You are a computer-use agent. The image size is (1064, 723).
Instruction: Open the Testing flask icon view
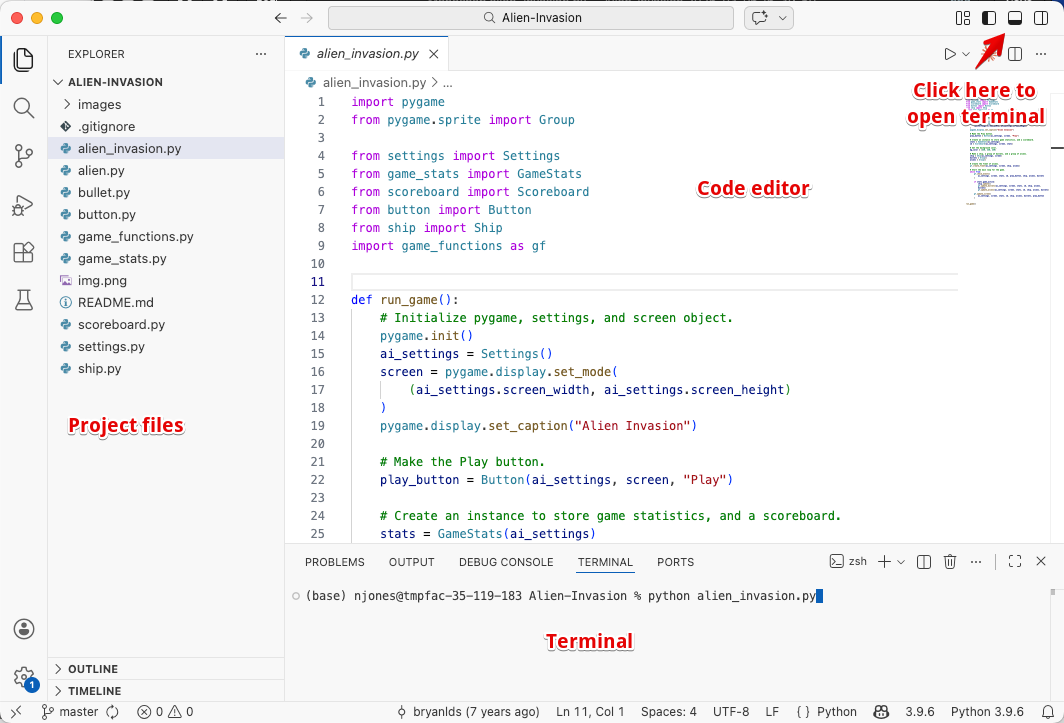click(x=24, y=299)
